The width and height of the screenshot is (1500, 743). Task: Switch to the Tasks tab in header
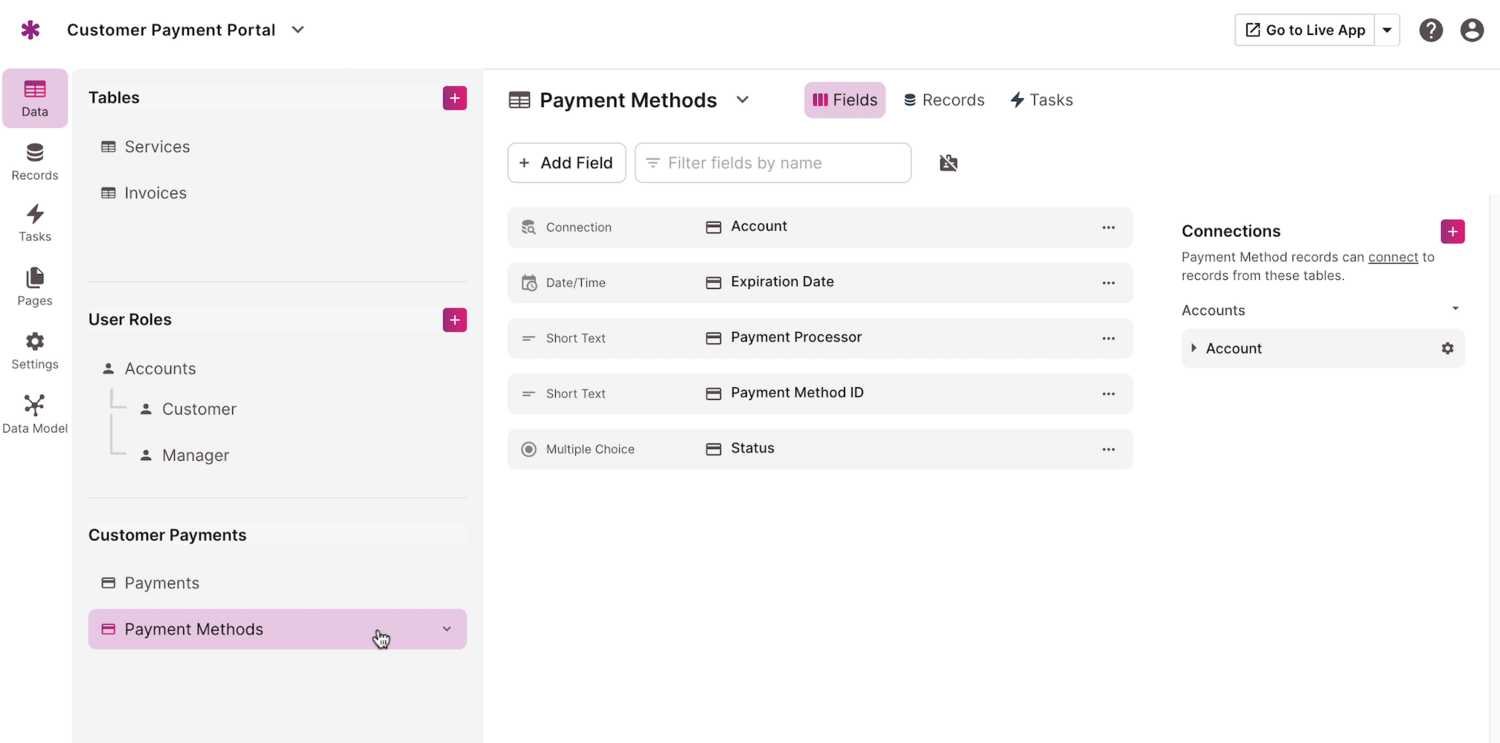pyautogui.click(x=1041, y=100)
